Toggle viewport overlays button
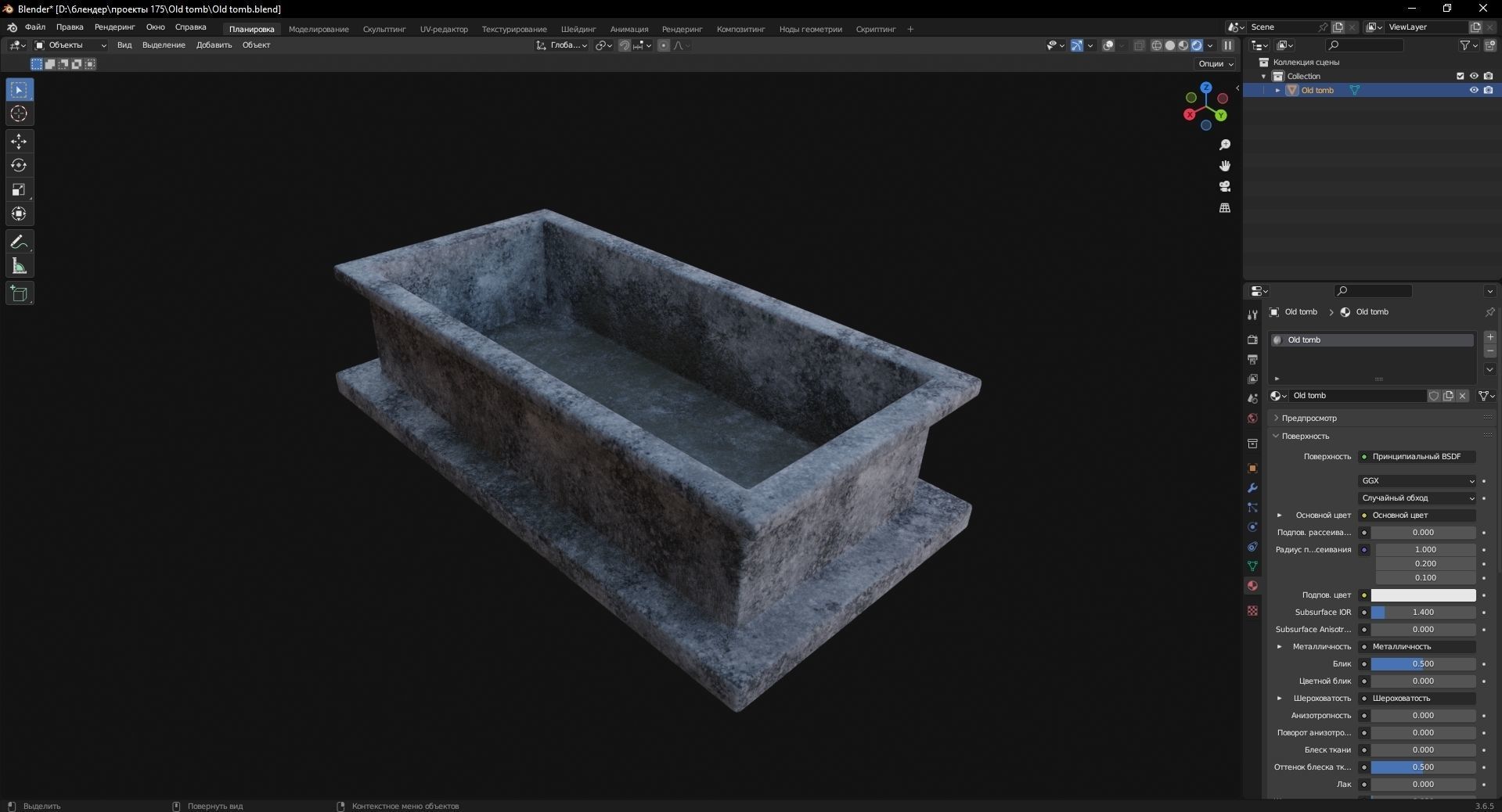 click(1108, 45)
